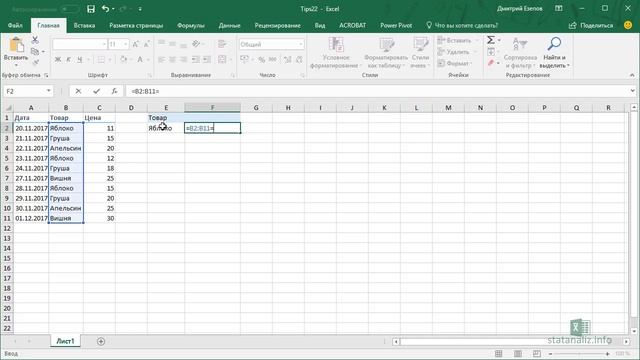Click the Name Box showing F2
Viewport: 640px width, 360px height.
[28, 91]
